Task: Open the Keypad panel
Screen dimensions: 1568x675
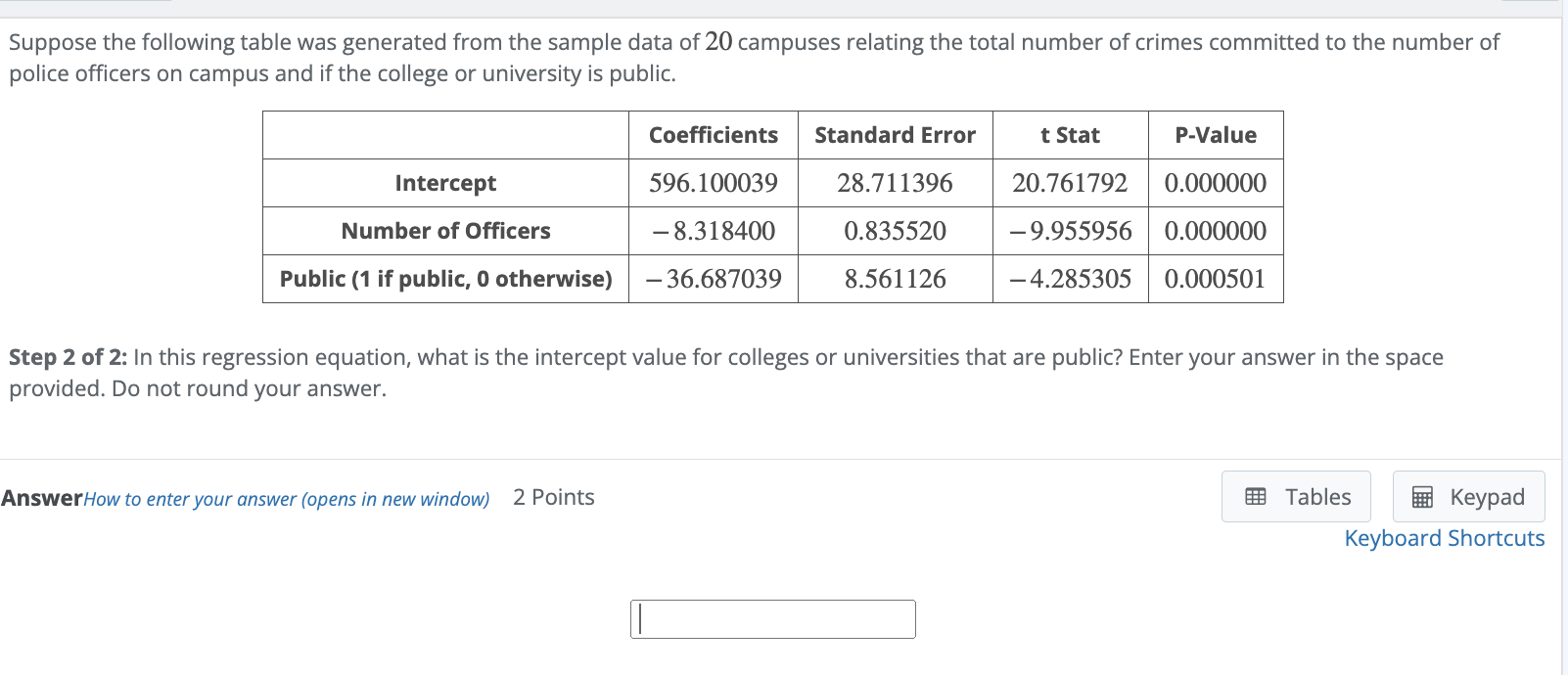Action: pos(1468,496)
